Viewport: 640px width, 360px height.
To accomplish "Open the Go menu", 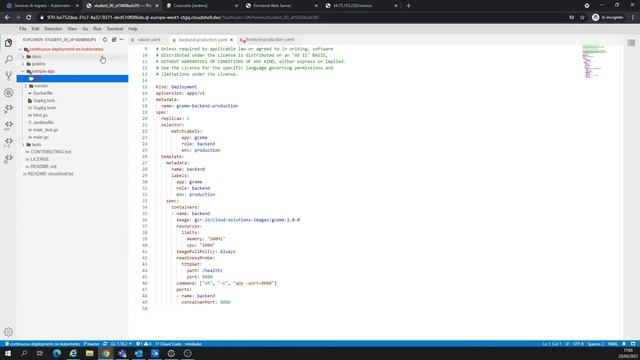I will [85, 29].
